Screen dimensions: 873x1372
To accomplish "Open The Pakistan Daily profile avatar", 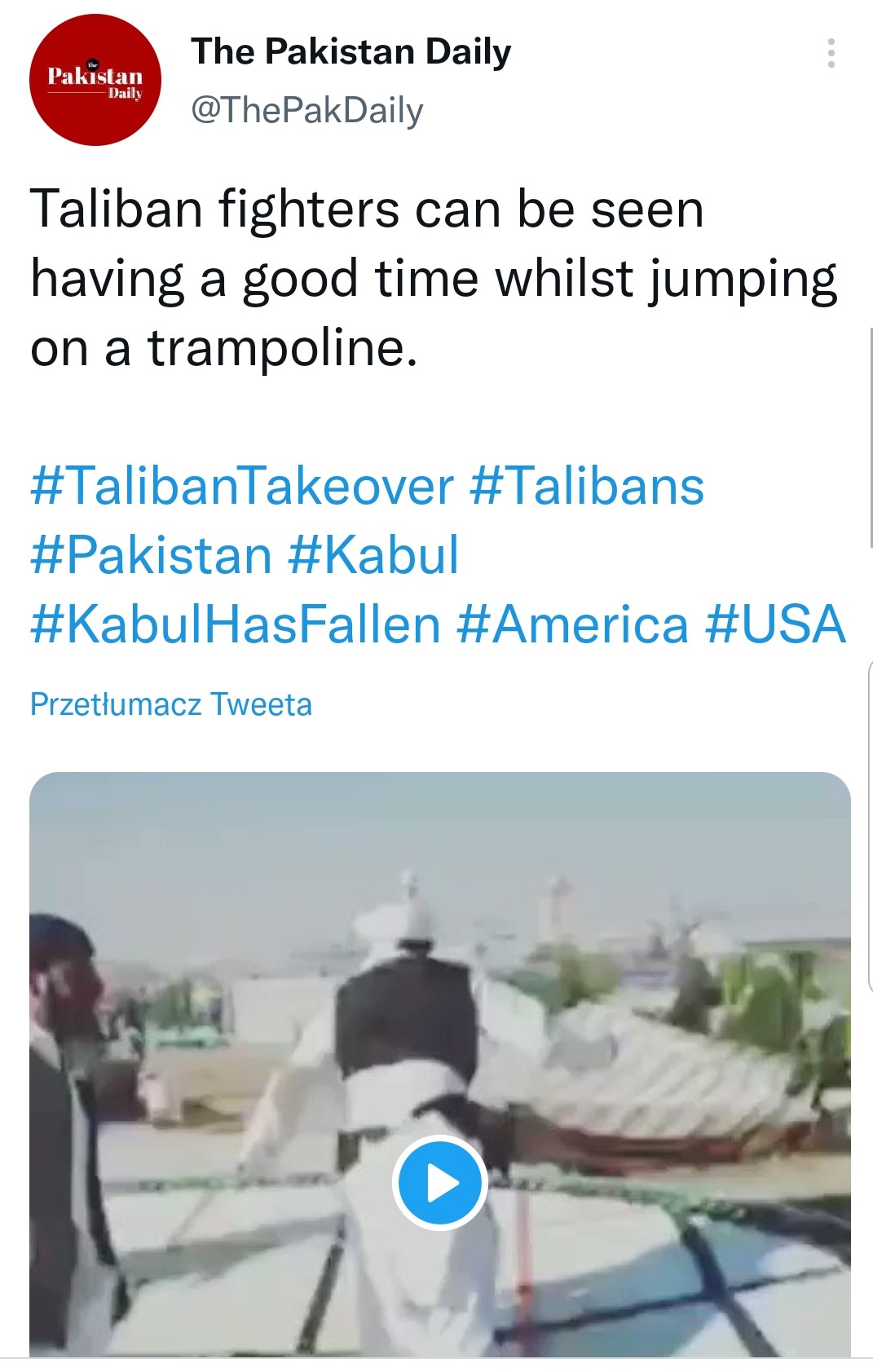I will [95, 80].
